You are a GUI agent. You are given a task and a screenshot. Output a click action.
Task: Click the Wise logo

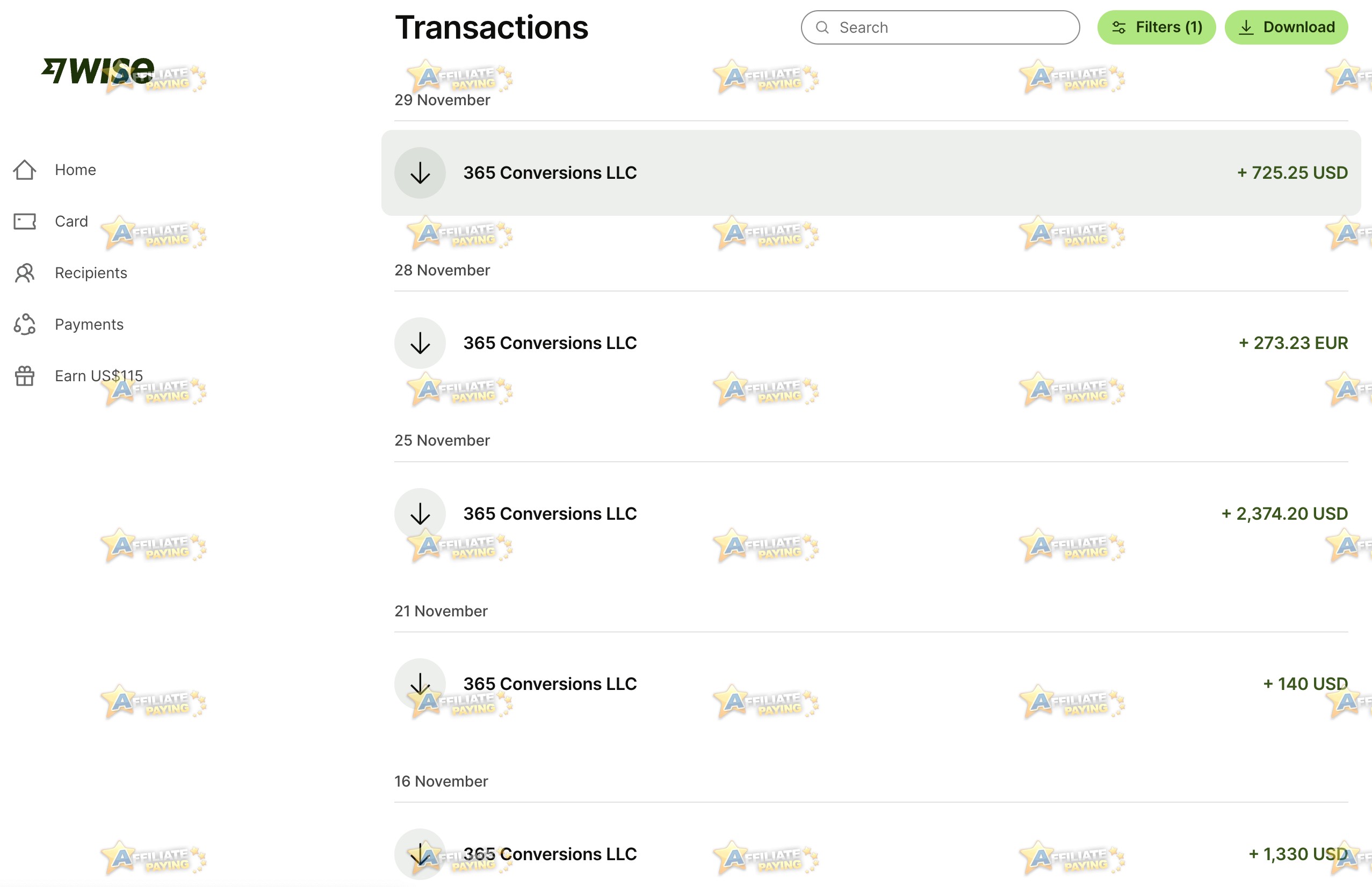pos(97,71)
